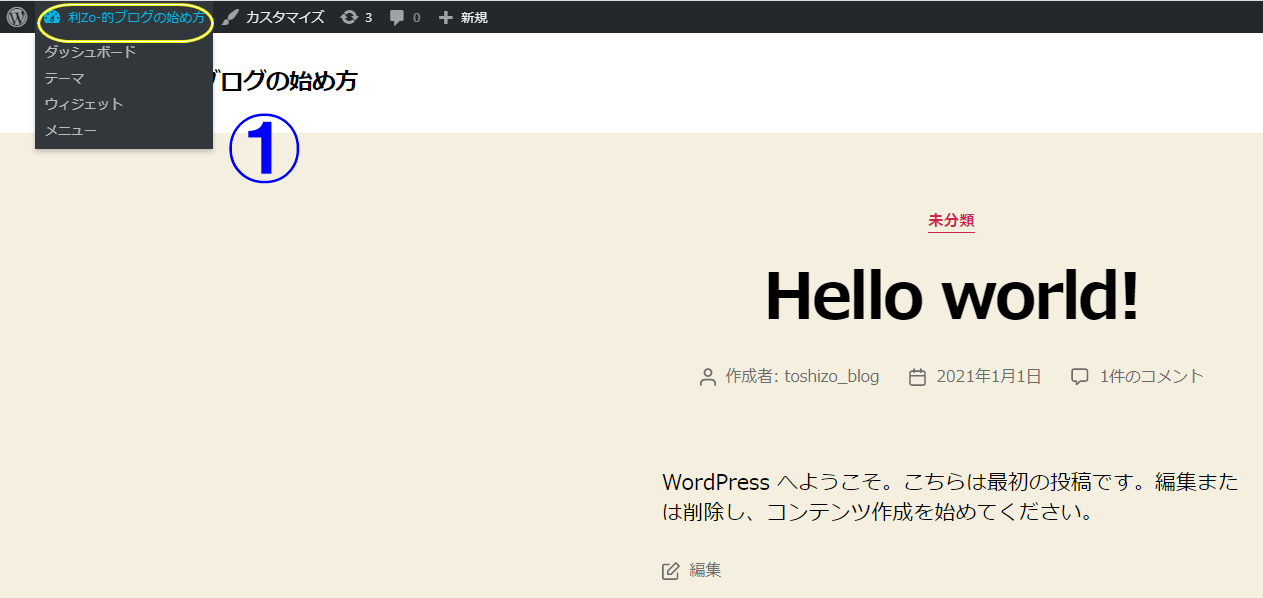Click the 編集 edit link below post
The height and width of the screenshot is (598, 1263).
[x=704, y=570]
